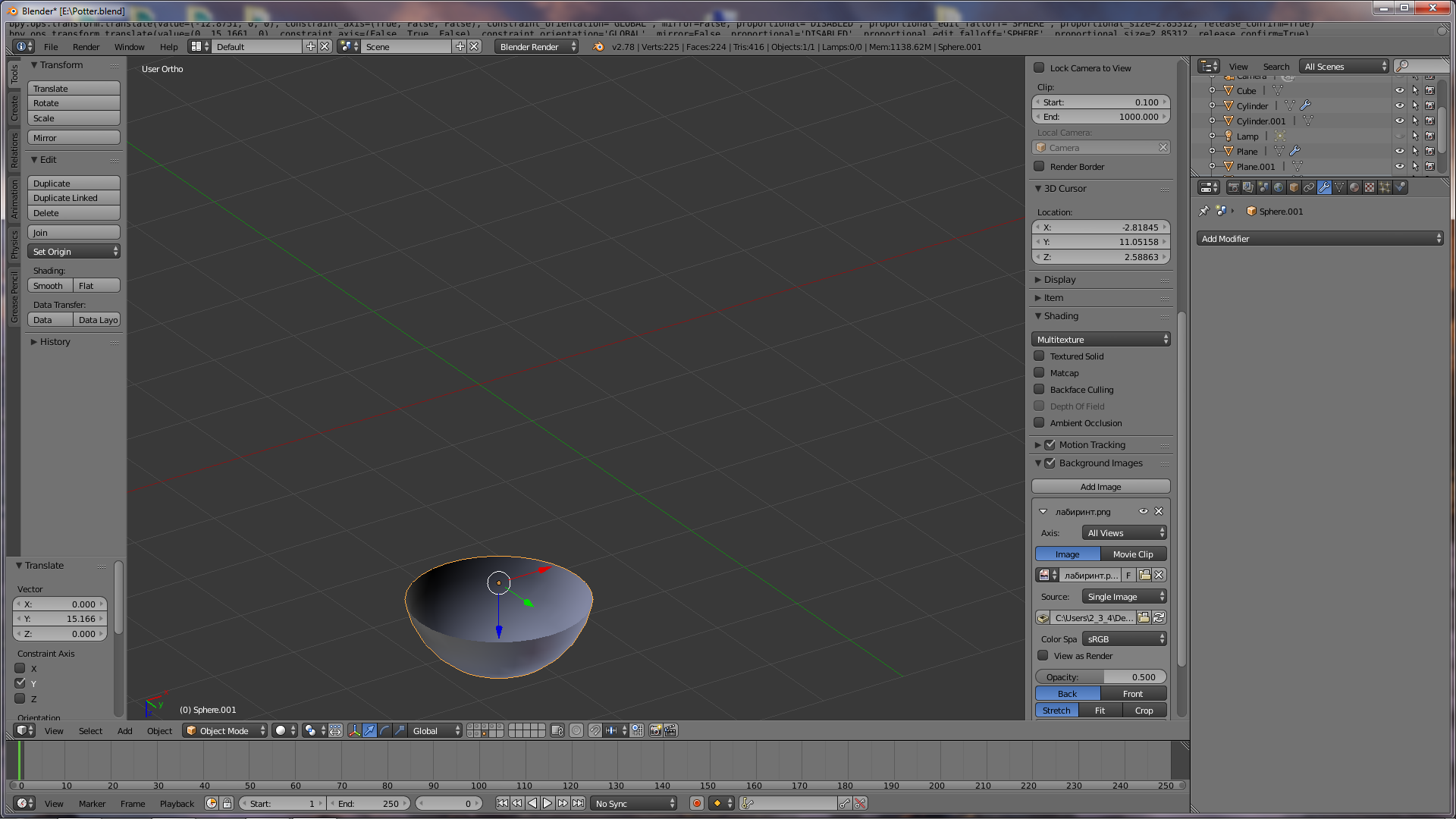Enable Lock Camera to View checkbox
Image resolution: width=1456 pixels, height=819 pixels.
click(1040, 67)
